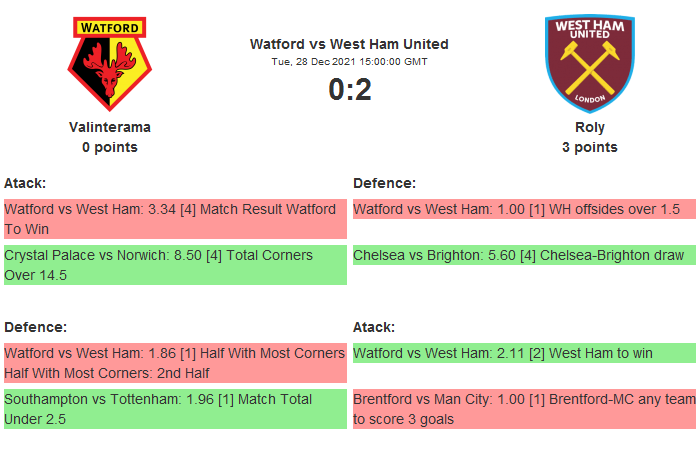Select the Chelsea-Brighton draw bet row
Image resolution: width=700 pixels, height=460 pixels.
click(x=523, y=256)
